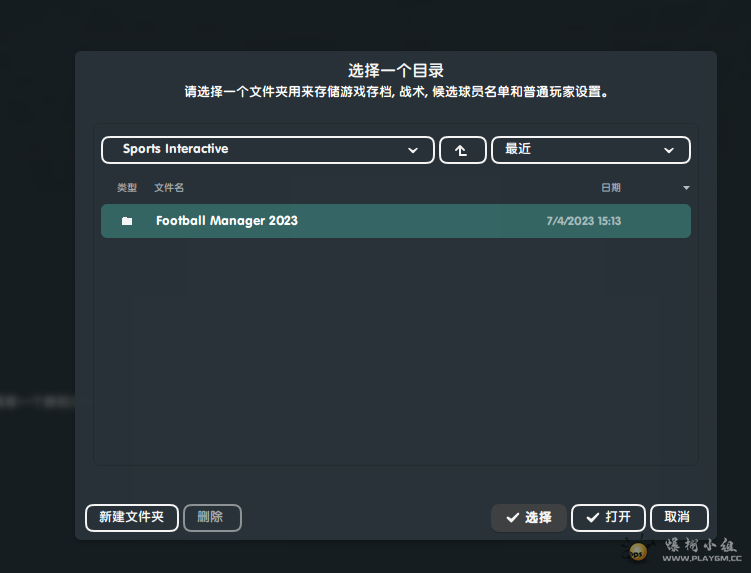Go up one folder level
Screen dimensions: 751x573
point(463,150)
